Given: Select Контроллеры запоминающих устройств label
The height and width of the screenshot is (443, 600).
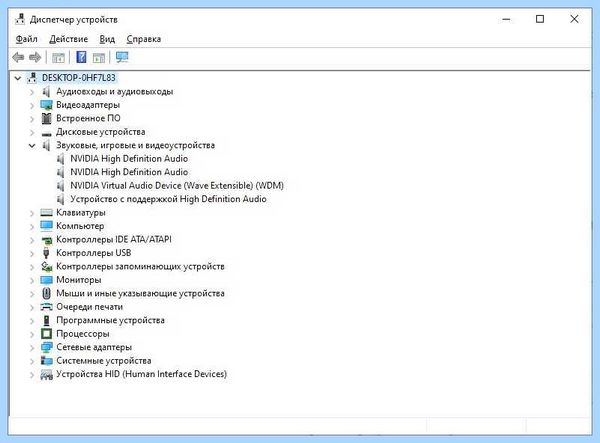Looking at the screenshot, I should (140, 267).
